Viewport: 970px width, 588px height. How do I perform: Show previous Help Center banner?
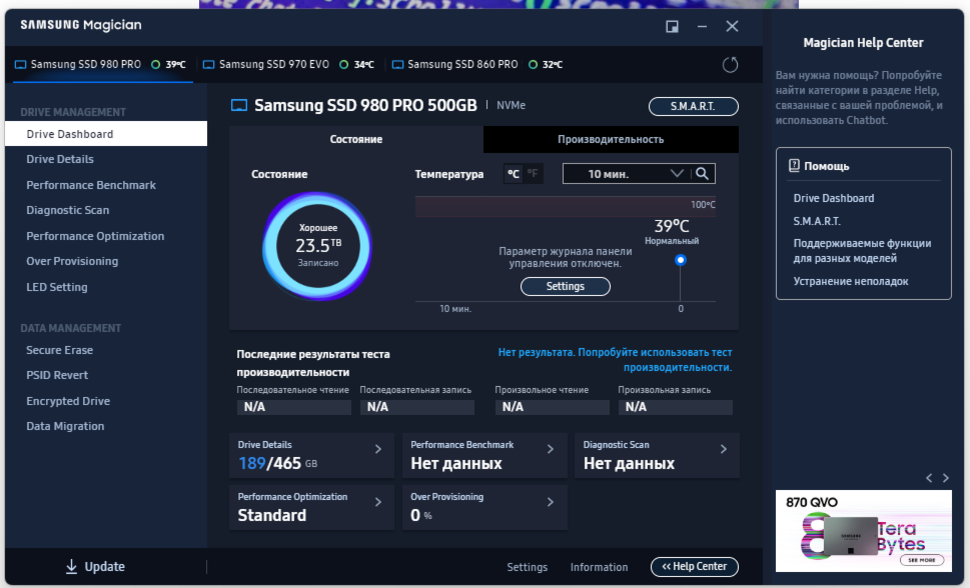pyautogui.click(x=929, y=478)
